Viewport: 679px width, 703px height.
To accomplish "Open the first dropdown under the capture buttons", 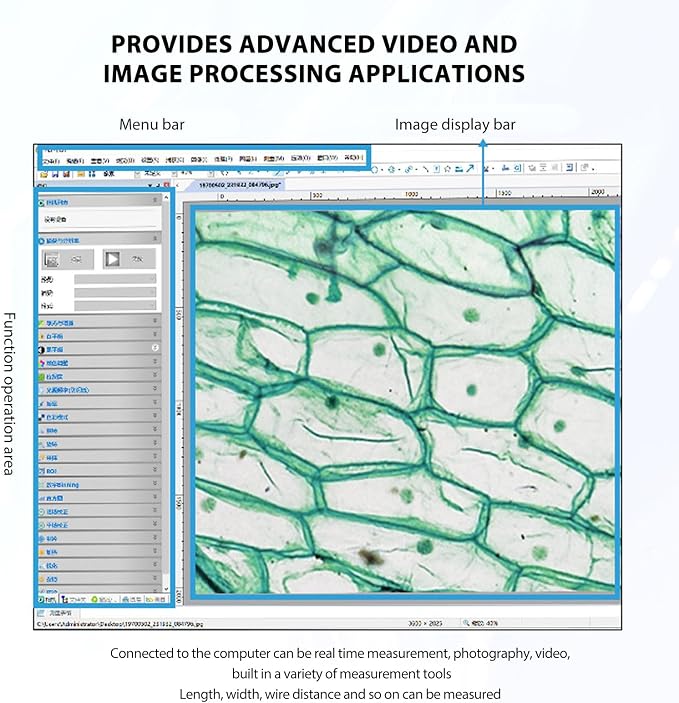I will coord(115,279).
